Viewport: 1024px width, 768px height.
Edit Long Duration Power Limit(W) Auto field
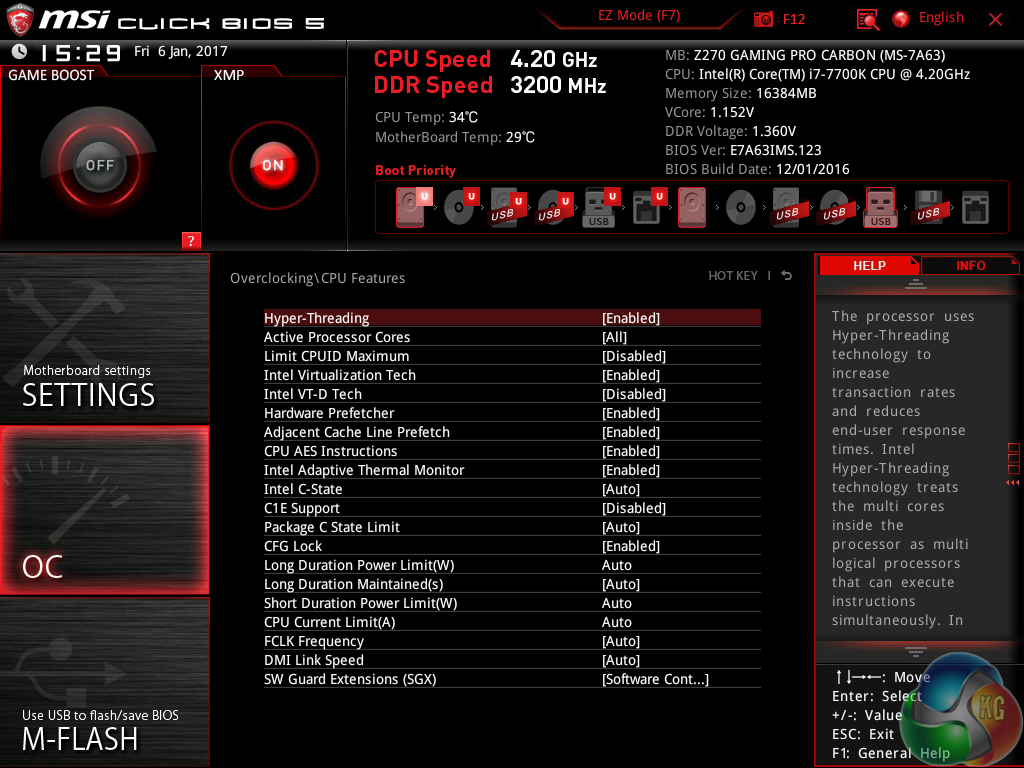616,565
